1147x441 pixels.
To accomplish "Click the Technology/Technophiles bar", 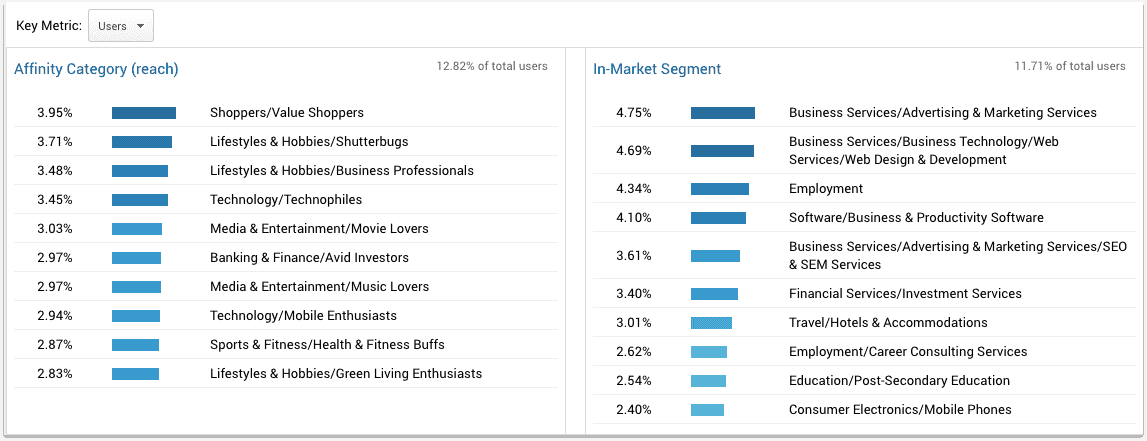I will (x=140, y=200).
